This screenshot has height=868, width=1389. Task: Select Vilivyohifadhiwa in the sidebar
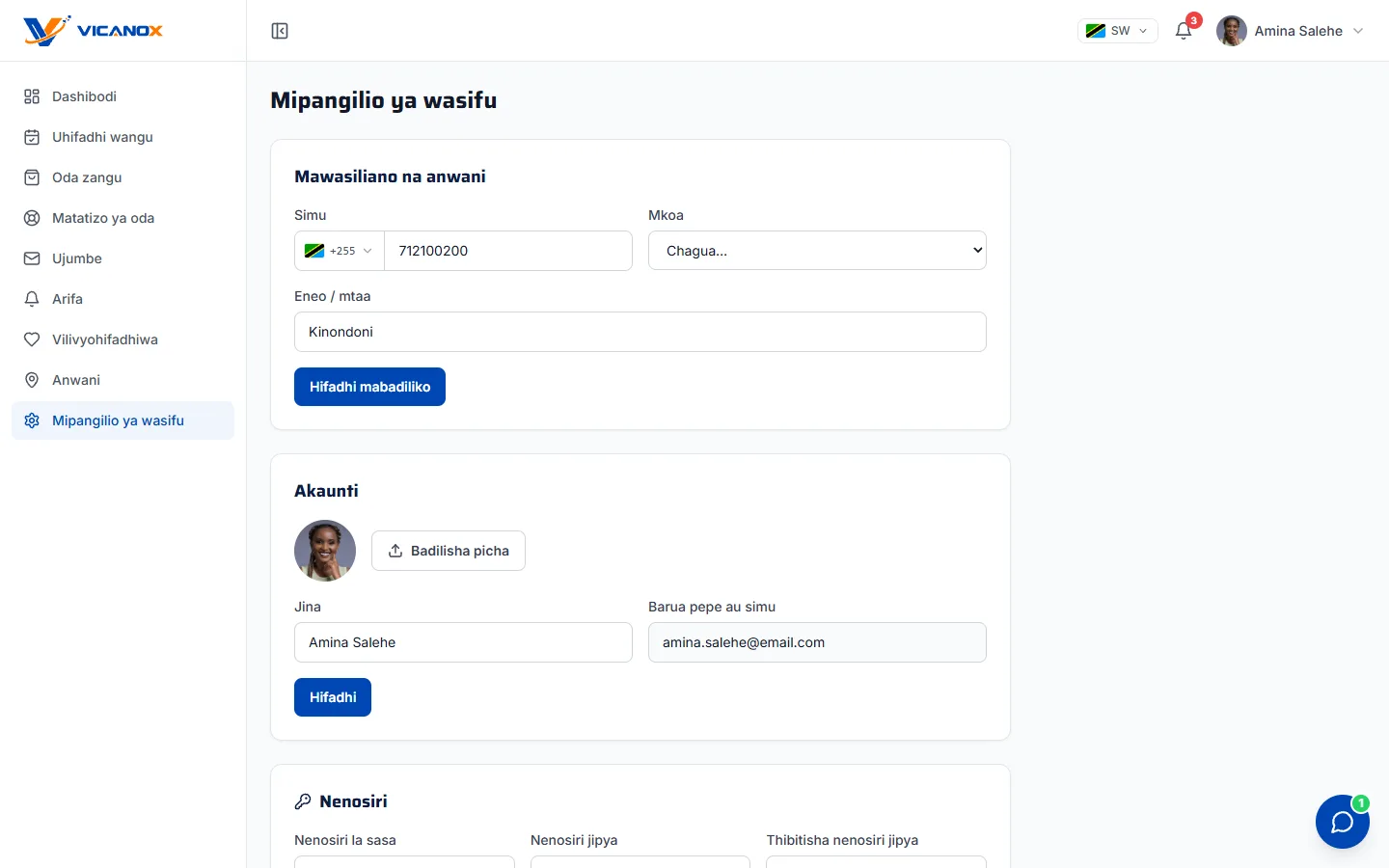(123, 339)
